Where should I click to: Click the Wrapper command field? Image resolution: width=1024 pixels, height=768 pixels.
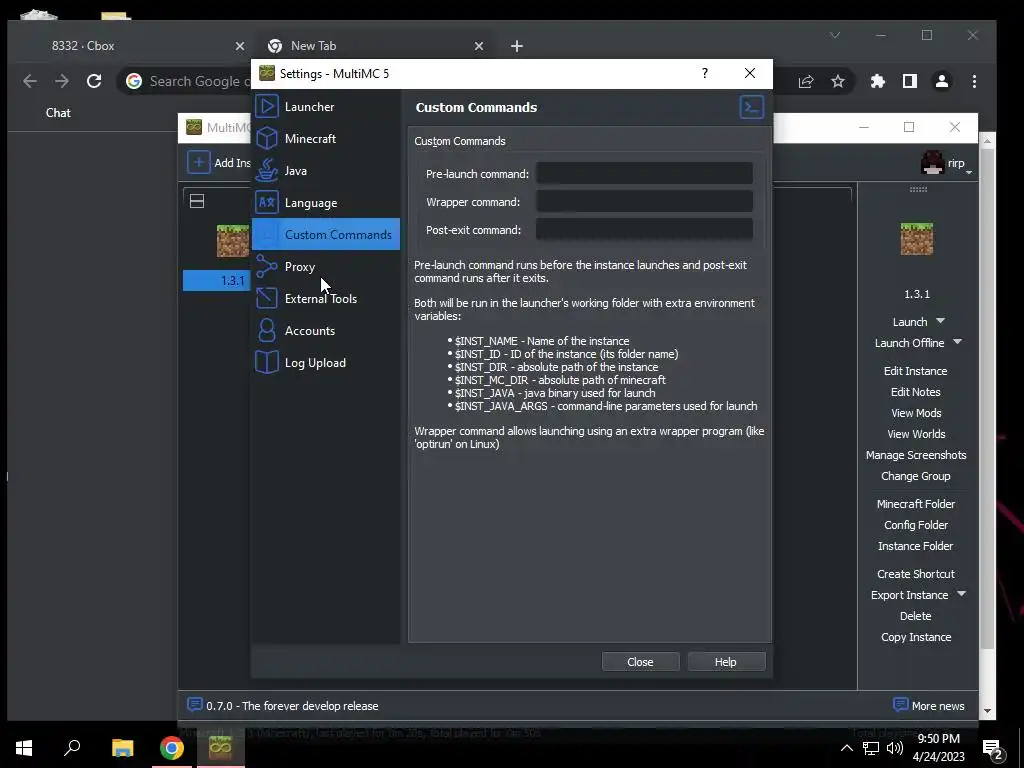(644, 201)
